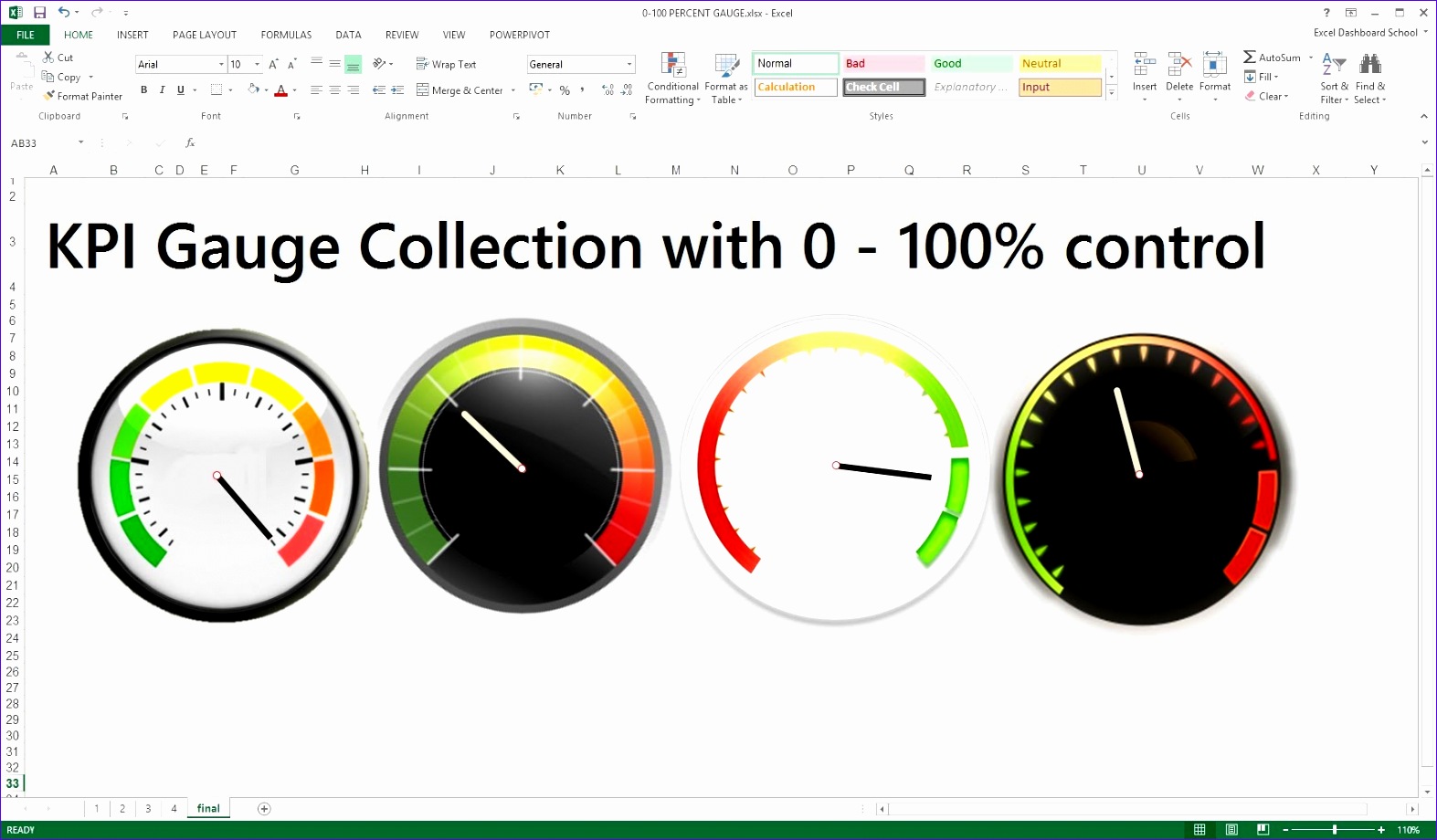Toggle Align Right horizontal alignment
This screenshot has height=840, width=1437.
(x=354, y=89)
